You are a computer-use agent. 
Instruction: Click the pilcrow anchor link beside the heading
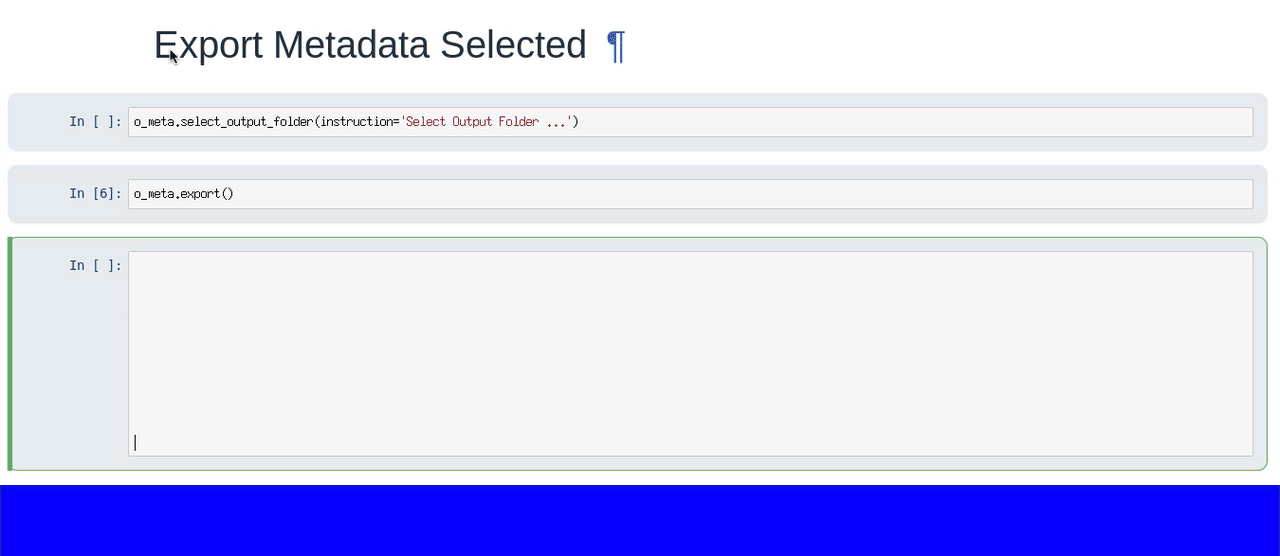coord(616,46)
